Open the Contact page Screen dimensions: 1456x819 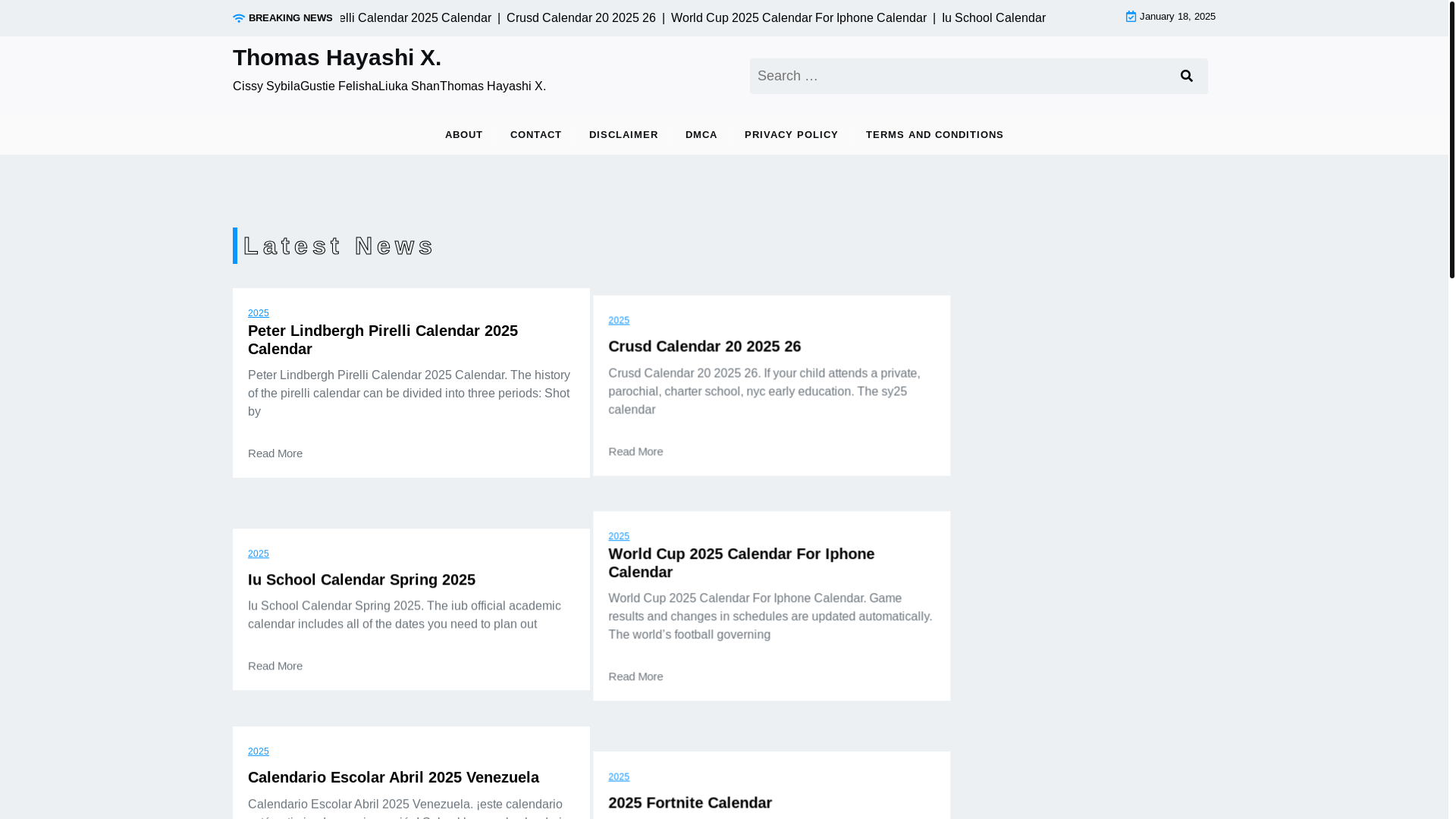(536, 135)
